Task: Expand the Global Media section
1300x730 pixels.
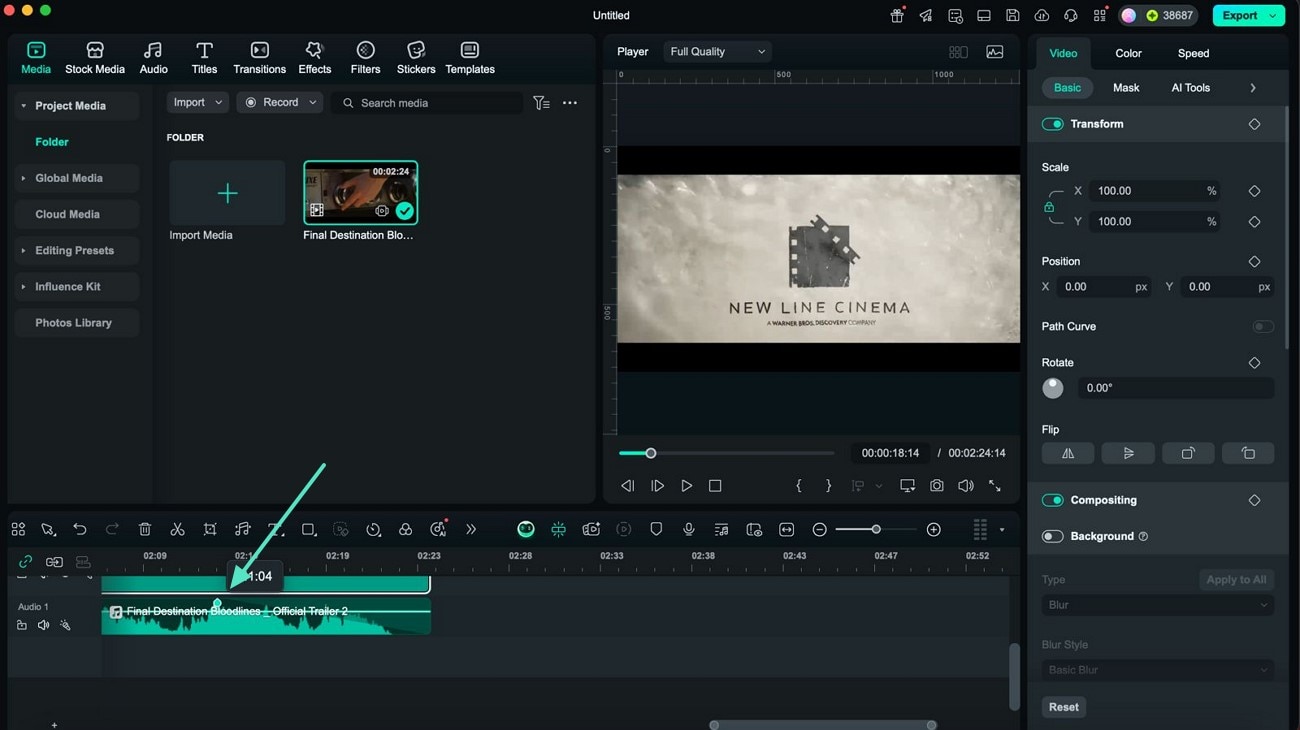Action: (23, 178)
